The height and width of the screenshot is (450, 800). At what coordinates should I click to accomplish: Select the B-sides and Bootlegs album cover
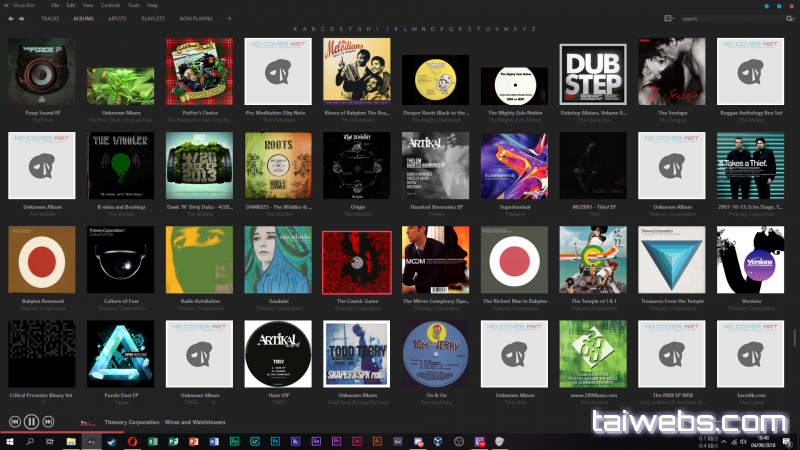pos(120,165)
